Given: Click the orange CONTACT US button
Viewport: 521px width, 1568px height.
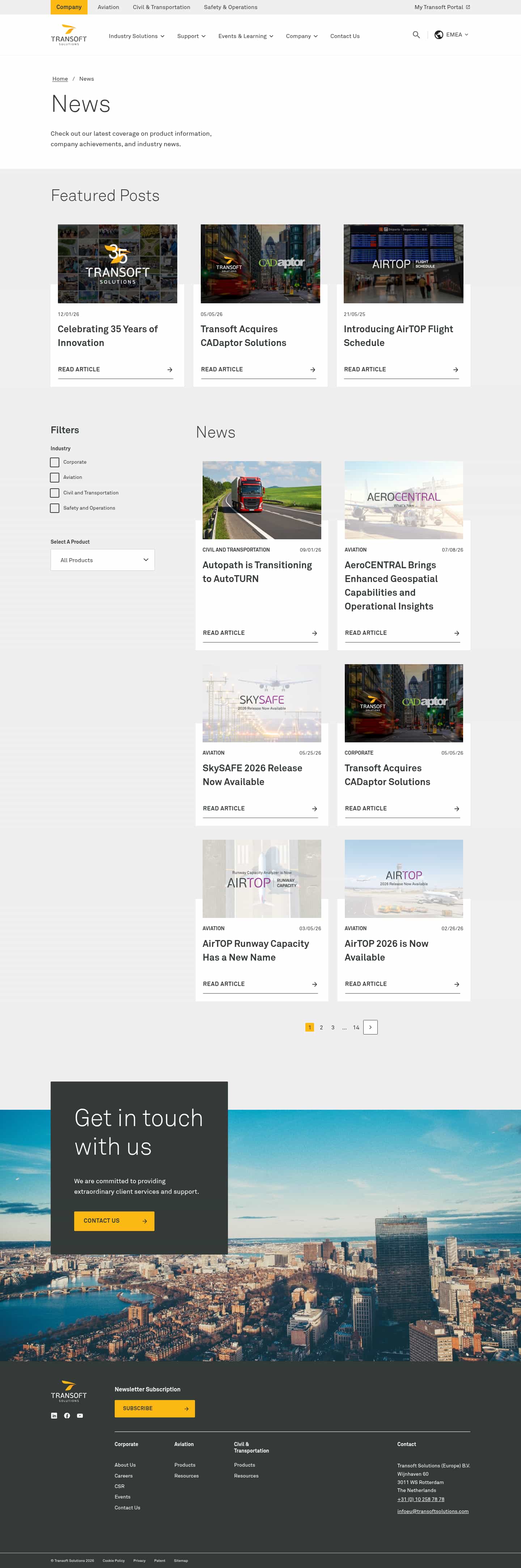Looking at the screenshot, I should click(114, 1221).
